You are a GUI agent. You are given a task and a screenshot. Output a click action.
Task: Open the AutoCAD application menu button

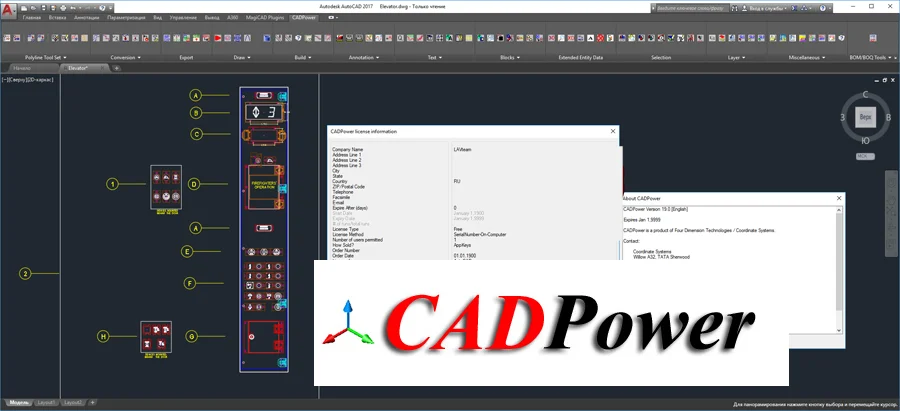click(9, 11)
